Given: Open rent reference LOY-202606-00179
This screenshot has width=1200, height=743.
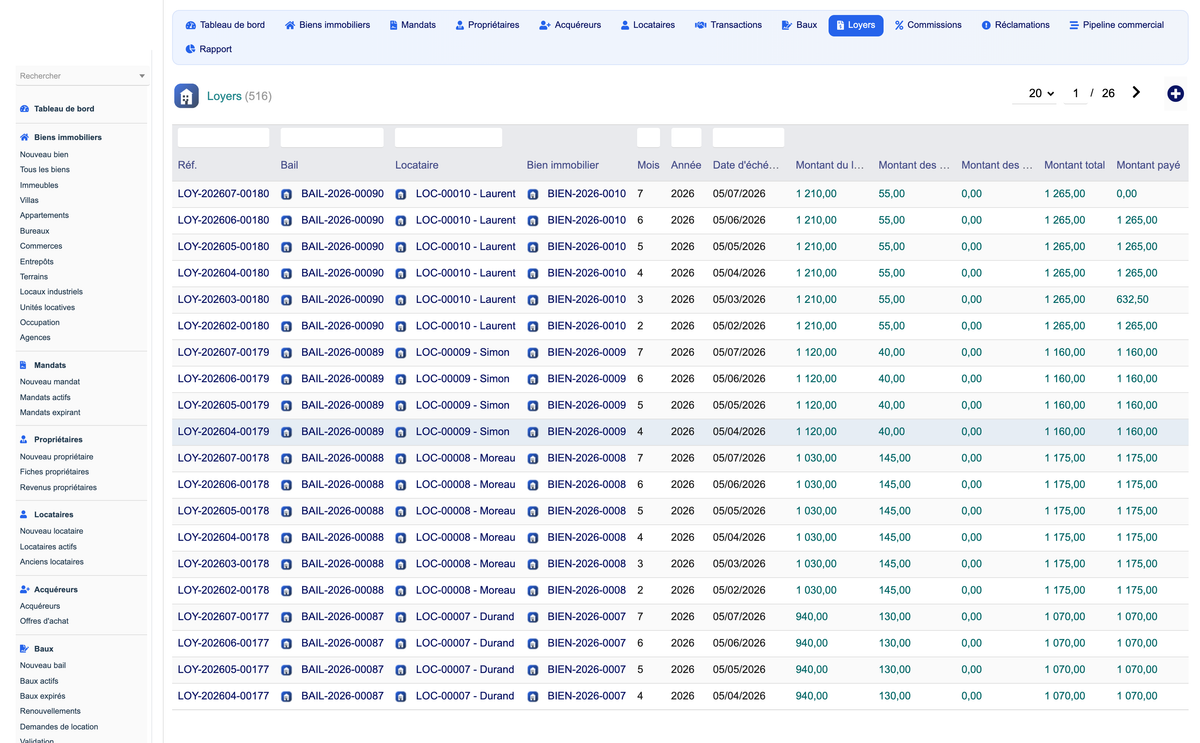Looking at the screenshot, I should pyautogui.click(x=223, y=379).
